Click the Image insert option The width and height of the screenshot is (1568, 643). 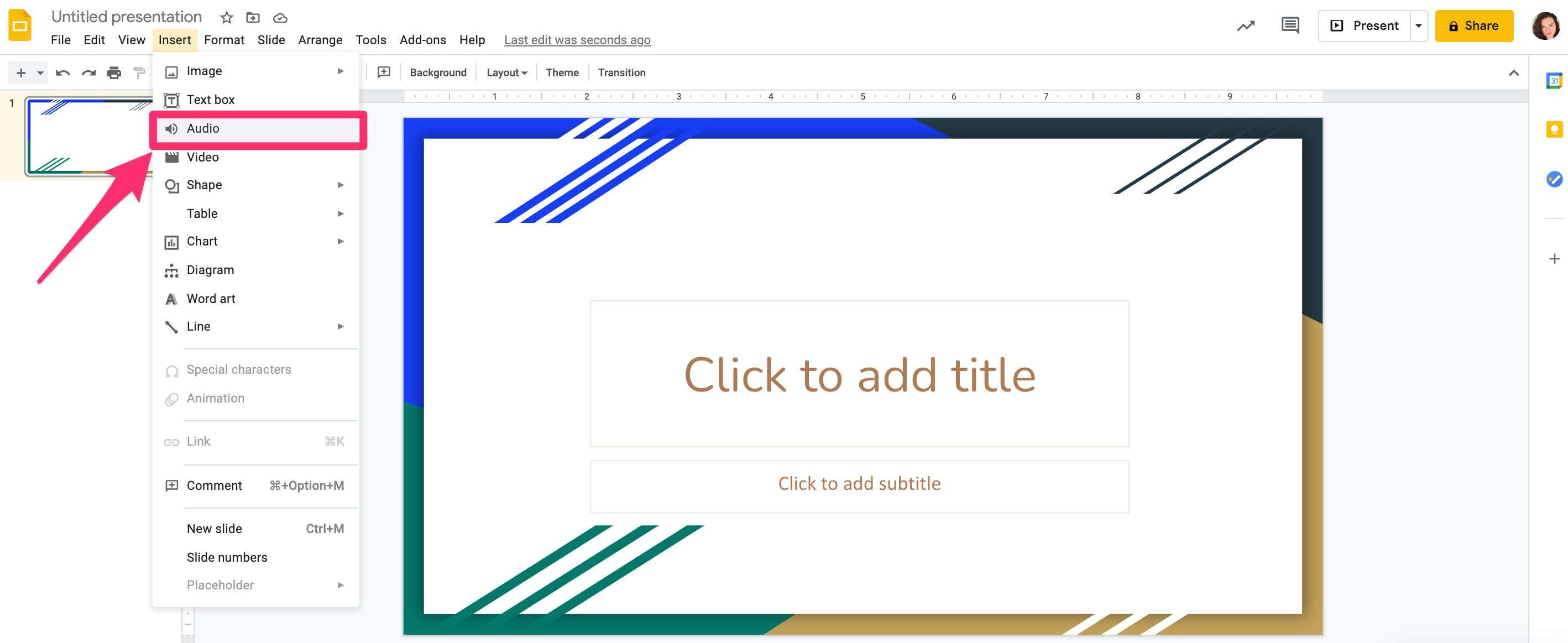pyautogui.click(x=204, y=71)
